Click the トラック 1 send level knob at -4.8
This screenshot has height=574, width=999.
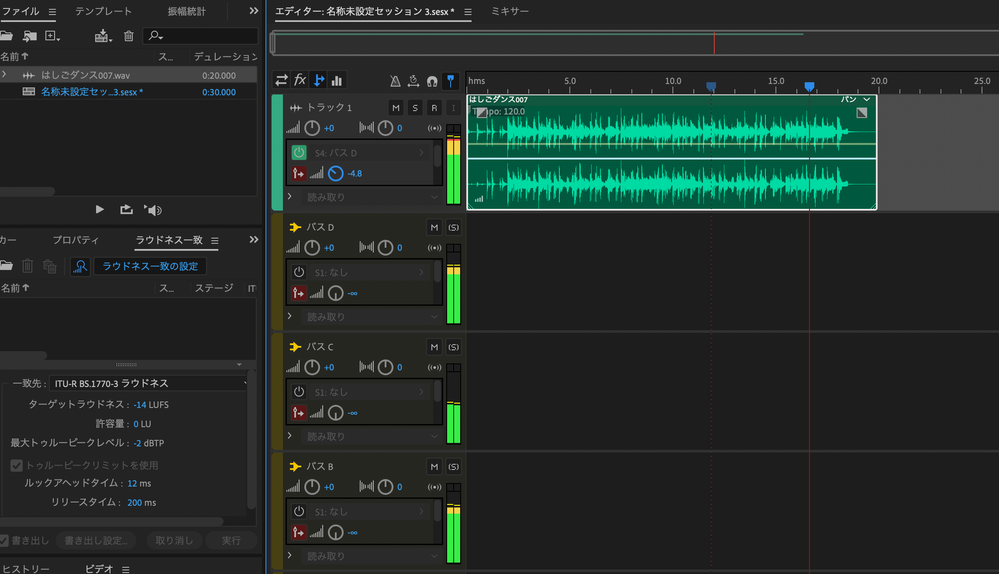335,173
